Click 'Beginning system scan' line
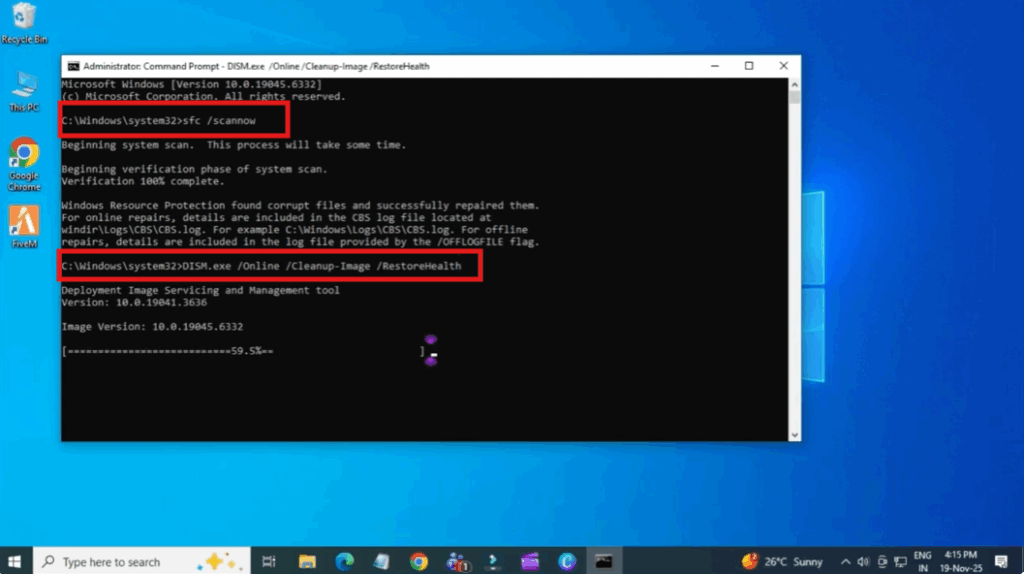This screenshot has width=1024, height=574. tap(234, 145)
